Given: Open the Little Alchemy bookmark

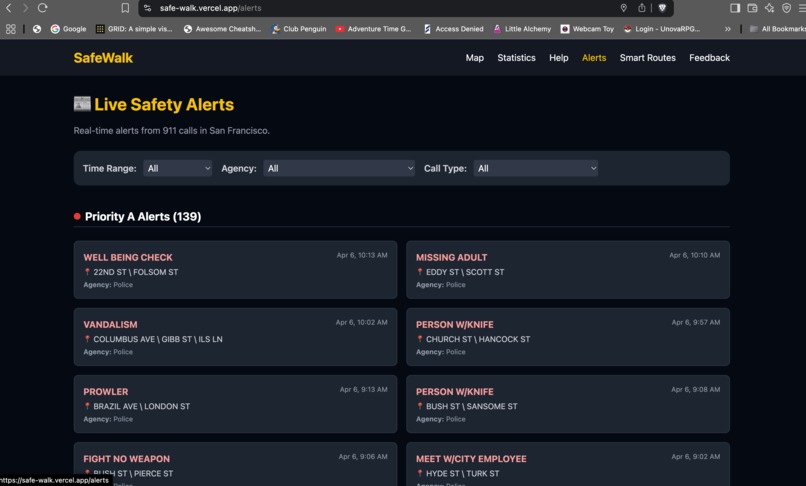Looking at the screenshot, I should pos(522,29).
